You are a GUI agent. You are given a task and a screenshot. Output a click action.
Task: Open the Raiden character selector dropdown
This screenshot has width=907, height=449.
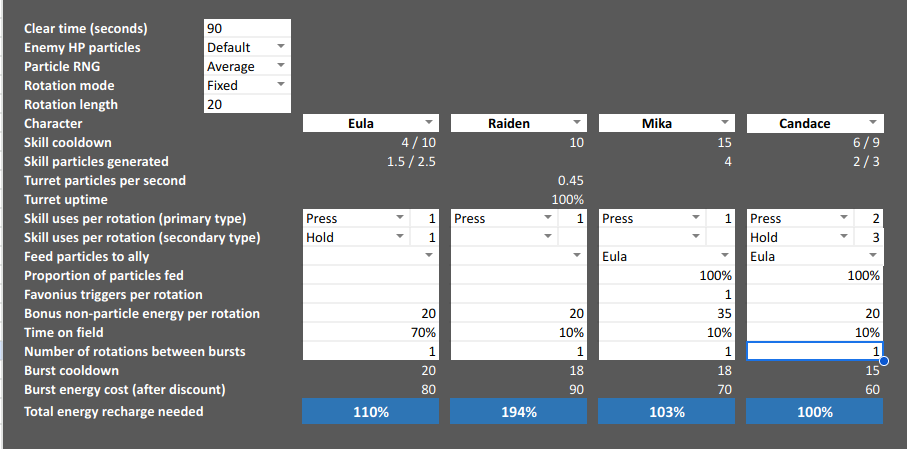[577, 123]
